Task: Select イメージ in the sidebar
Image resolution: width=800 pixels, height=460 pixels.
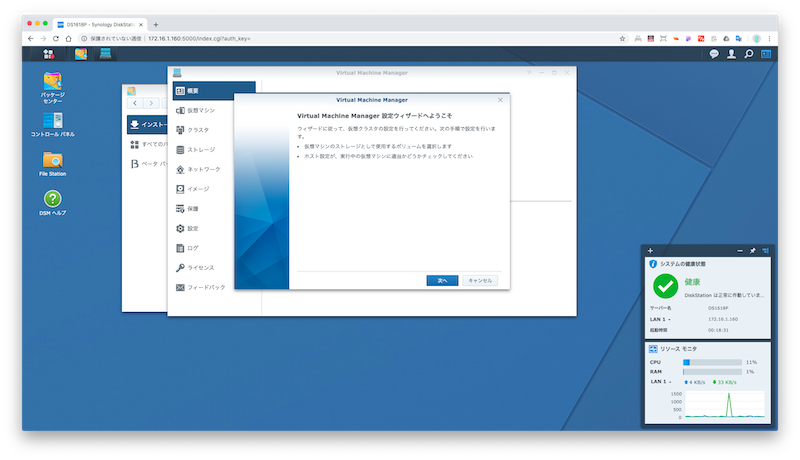Action: 214,189
